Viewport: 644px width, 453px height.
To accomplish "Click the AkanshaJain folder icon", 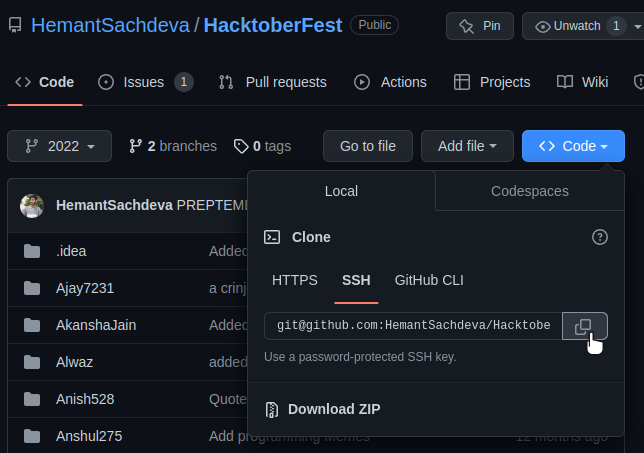I will (32, 325).
